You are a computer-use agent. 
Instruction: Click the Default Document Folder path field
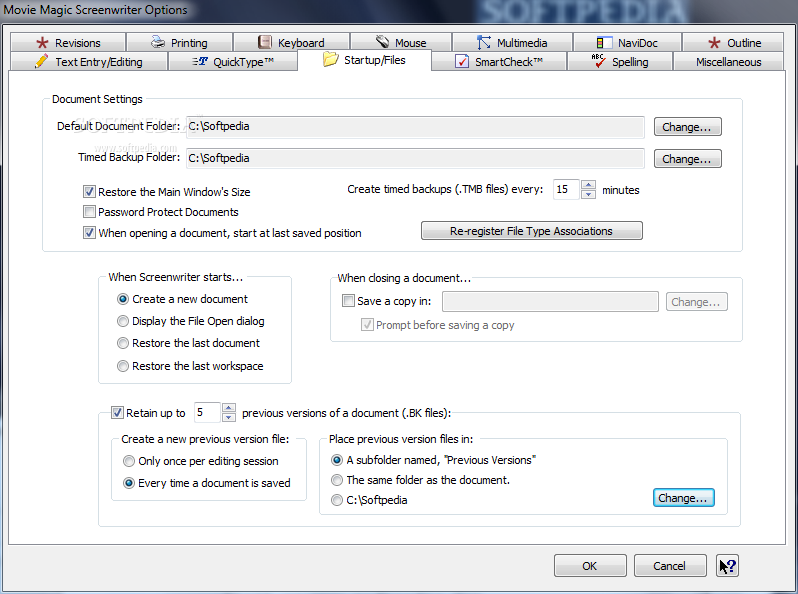coord(415,127)
